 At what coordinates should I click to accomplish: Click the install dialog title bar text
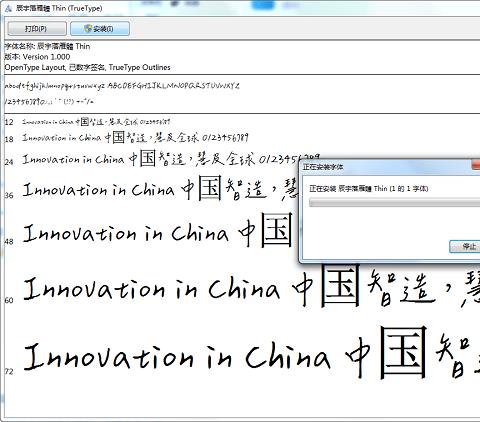pyautogui.click(x=322, y=167)
